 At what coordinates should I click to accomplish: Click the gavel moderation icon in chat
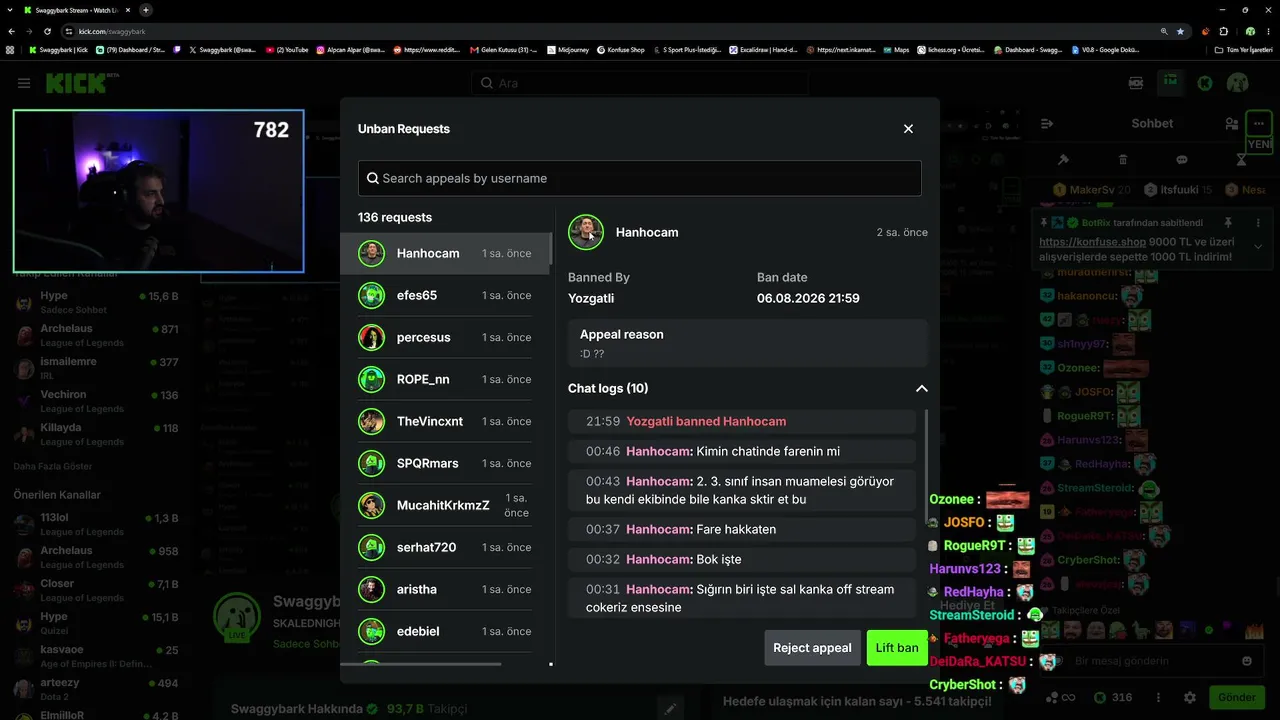1064,160
